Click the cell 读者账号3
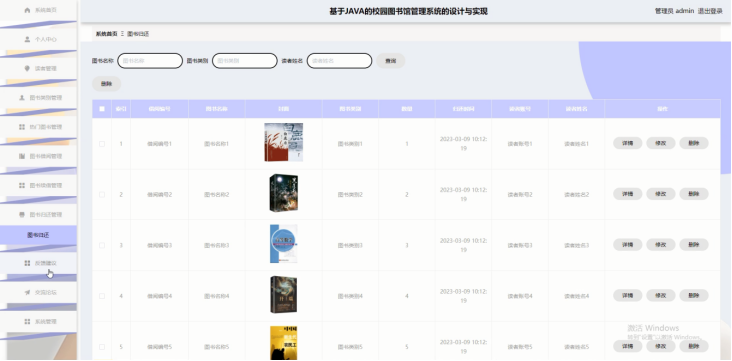Image resolution: width=732 pixels, height=361 pixels. point(520,245)
